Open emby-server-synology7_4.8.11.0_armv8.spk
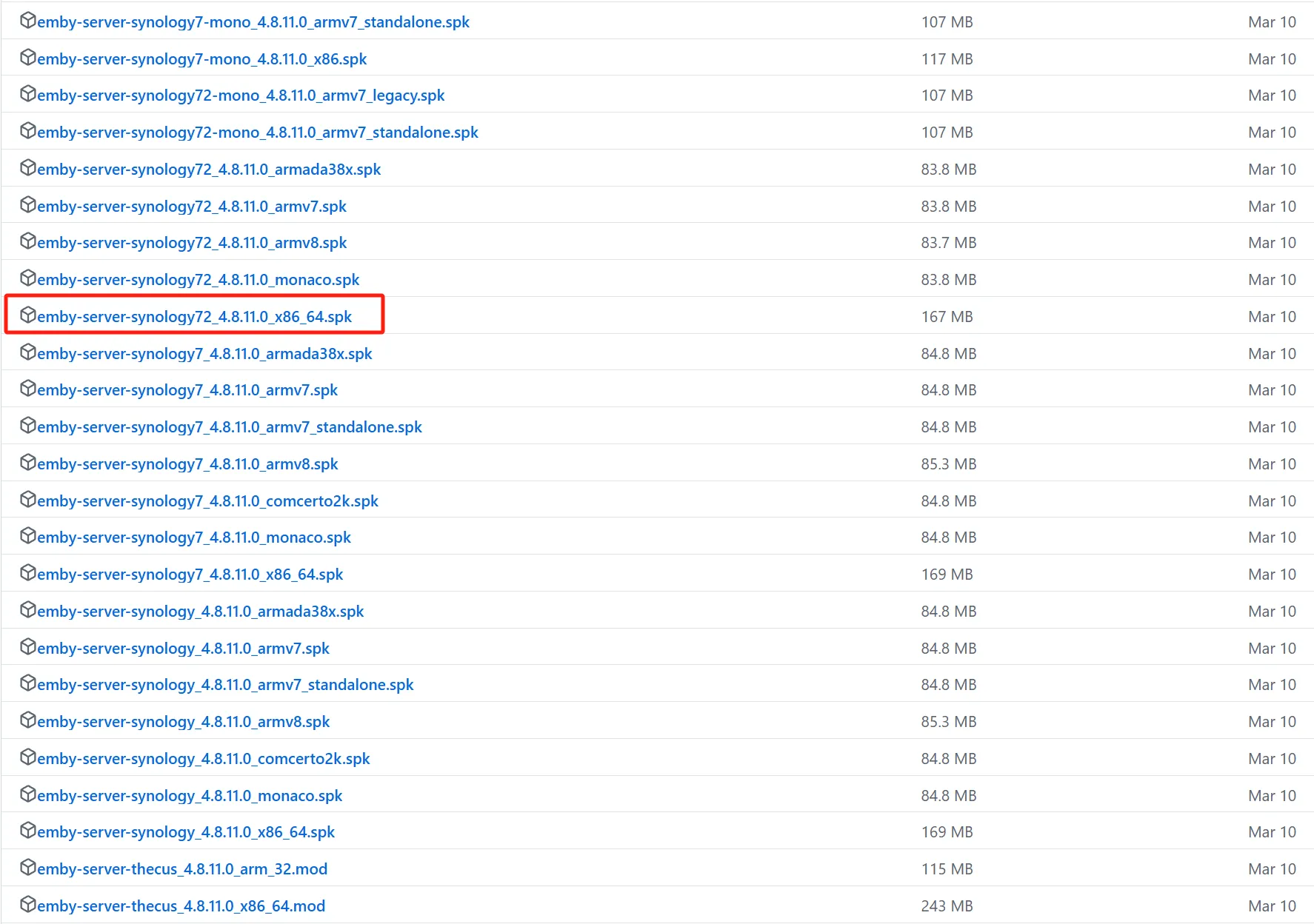Image resolution: width=1314 pixels, height=924 pixels. tap(187, 464)
